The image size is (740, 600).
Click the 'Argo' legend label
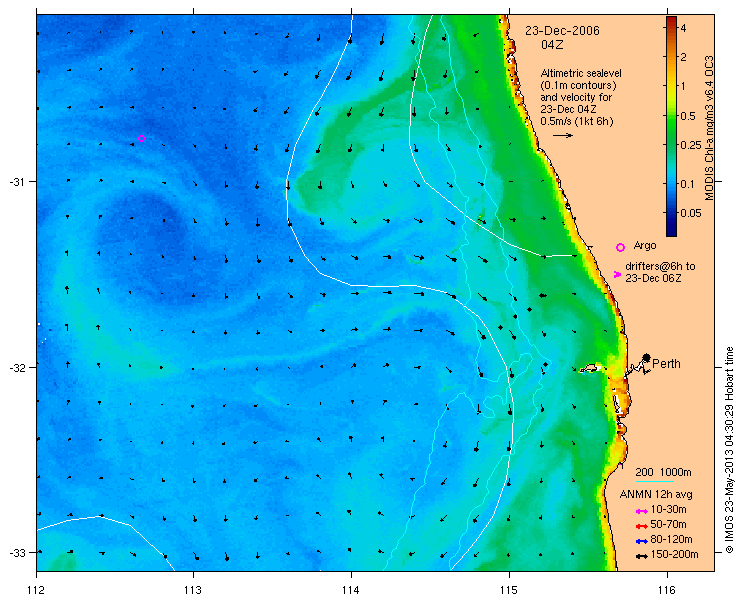[645, 246]
